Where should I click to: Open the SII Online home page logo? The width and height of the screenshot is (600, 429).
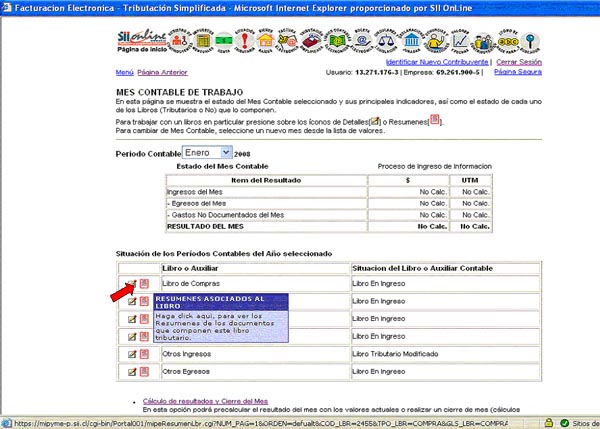[142, 37]
